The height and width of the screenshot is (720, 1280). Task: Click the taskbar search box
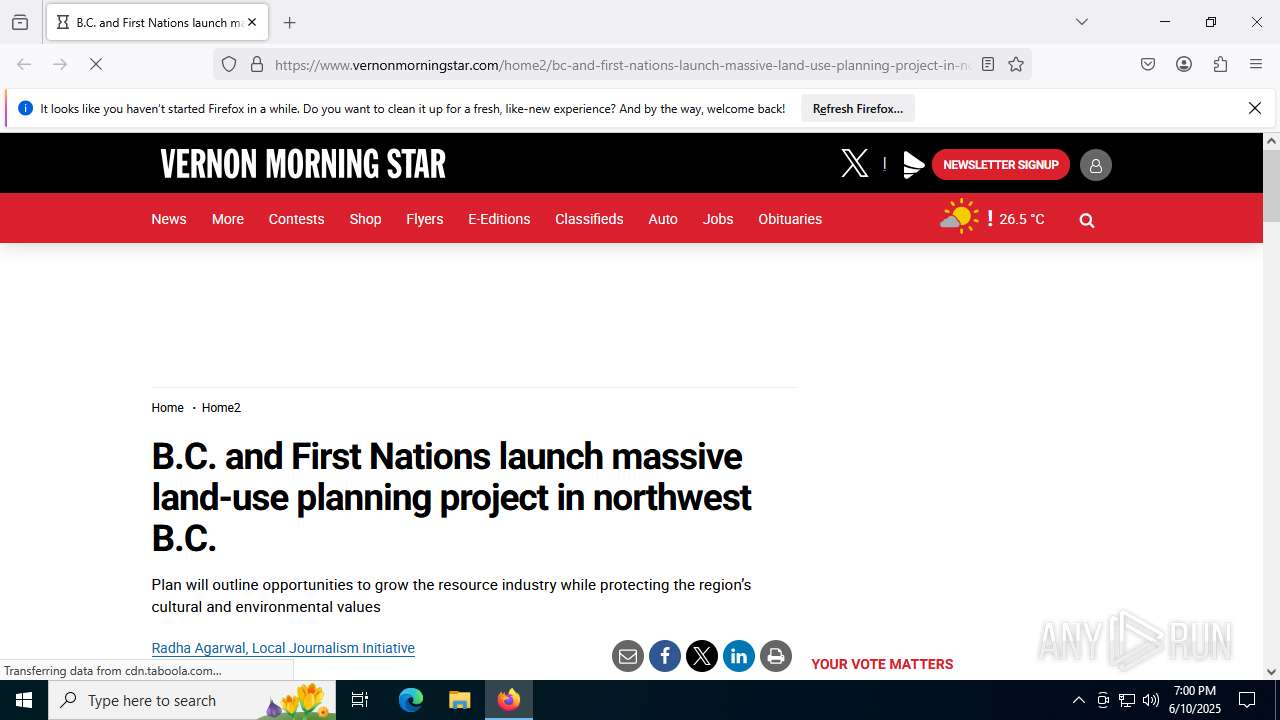pos(192,700)
